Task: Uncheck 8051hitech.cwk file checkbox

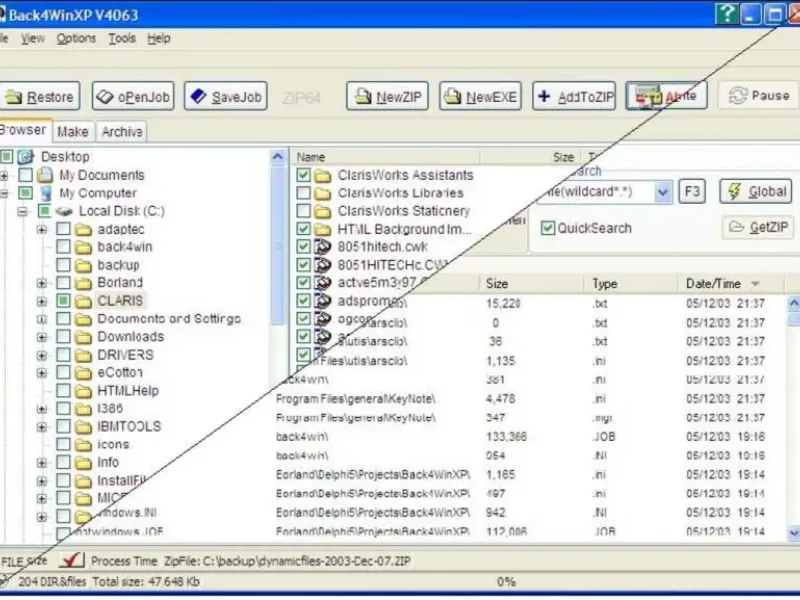Action: [x=303, y=246]
